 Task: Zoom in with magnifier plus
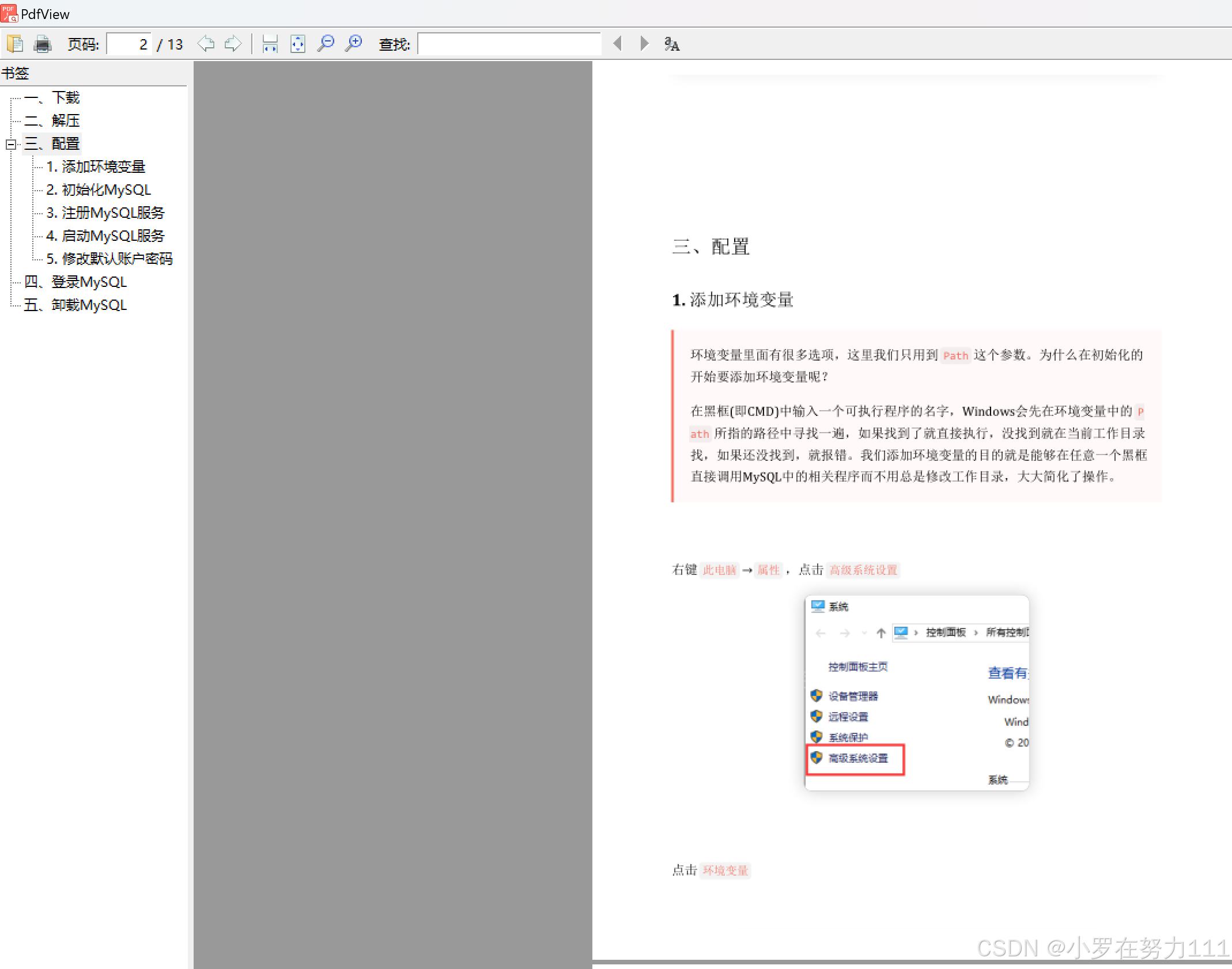pos(353,44)
